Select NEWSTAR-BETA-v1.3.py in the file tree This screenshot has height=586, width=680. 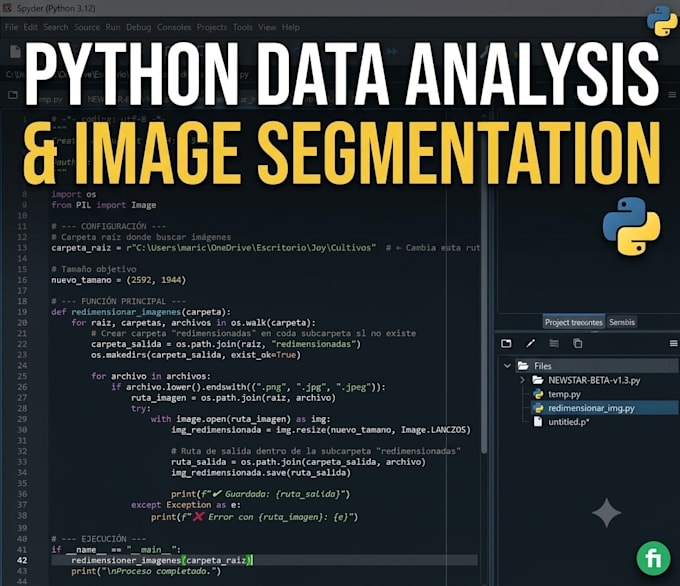coord(594,380)
